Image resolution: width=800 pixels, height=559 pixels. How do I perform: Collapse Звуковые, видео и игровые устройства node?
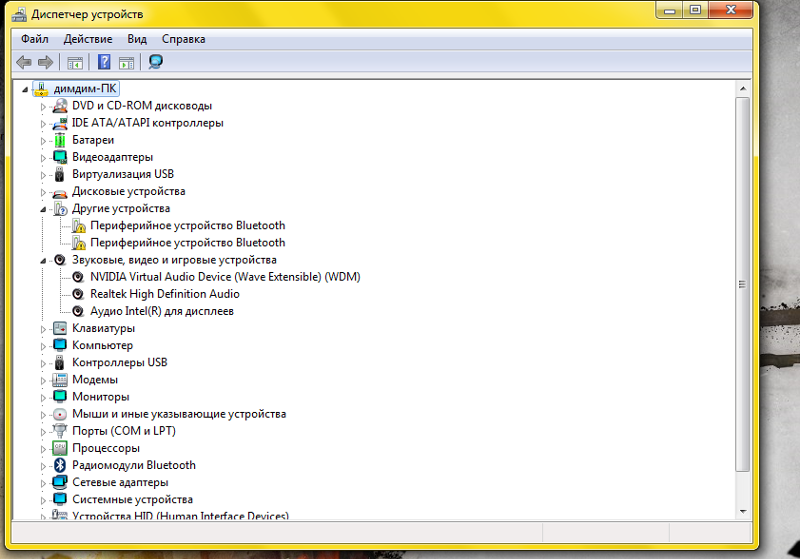(x=43, y=261)
